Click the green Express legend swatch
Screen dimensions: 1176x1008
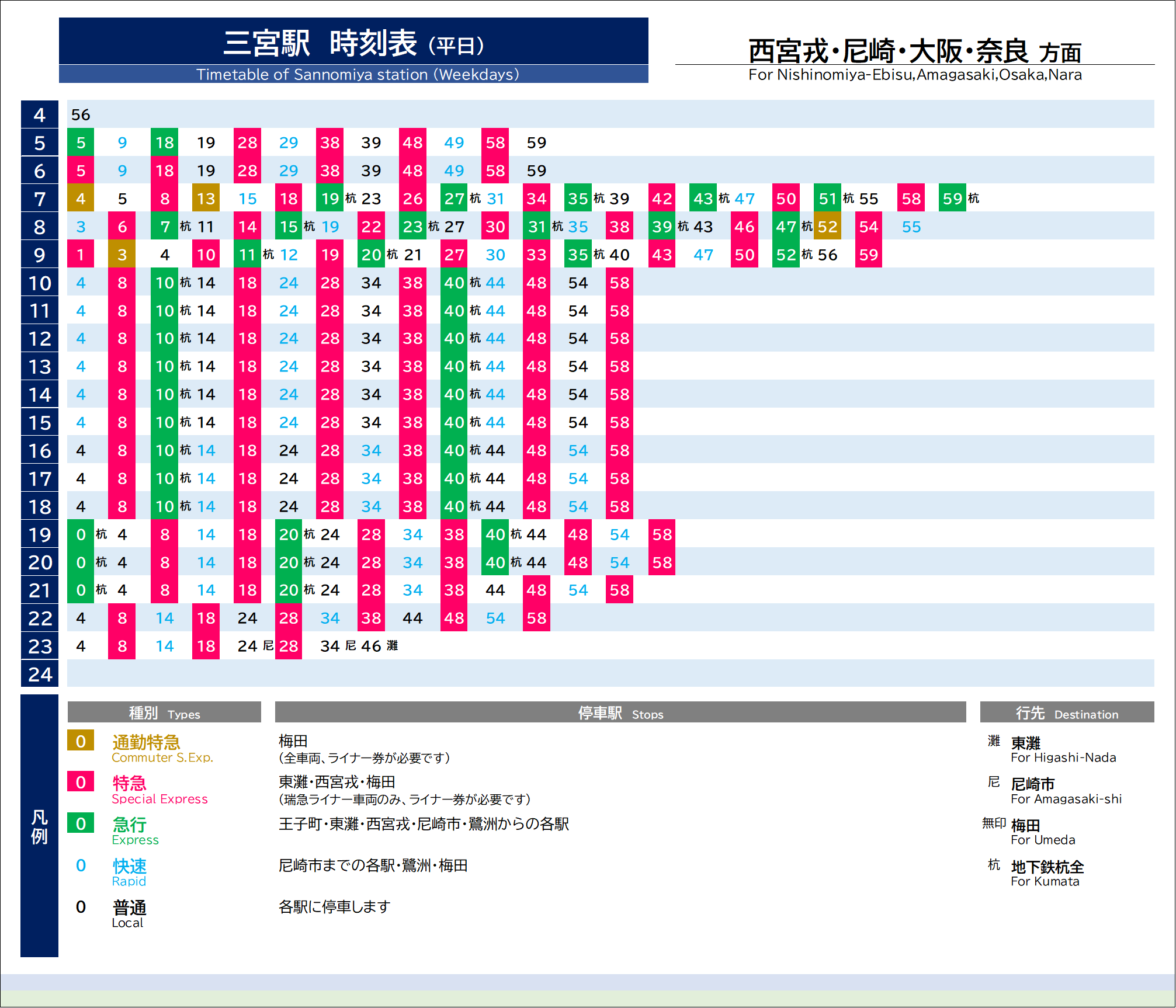pos(81,823)
